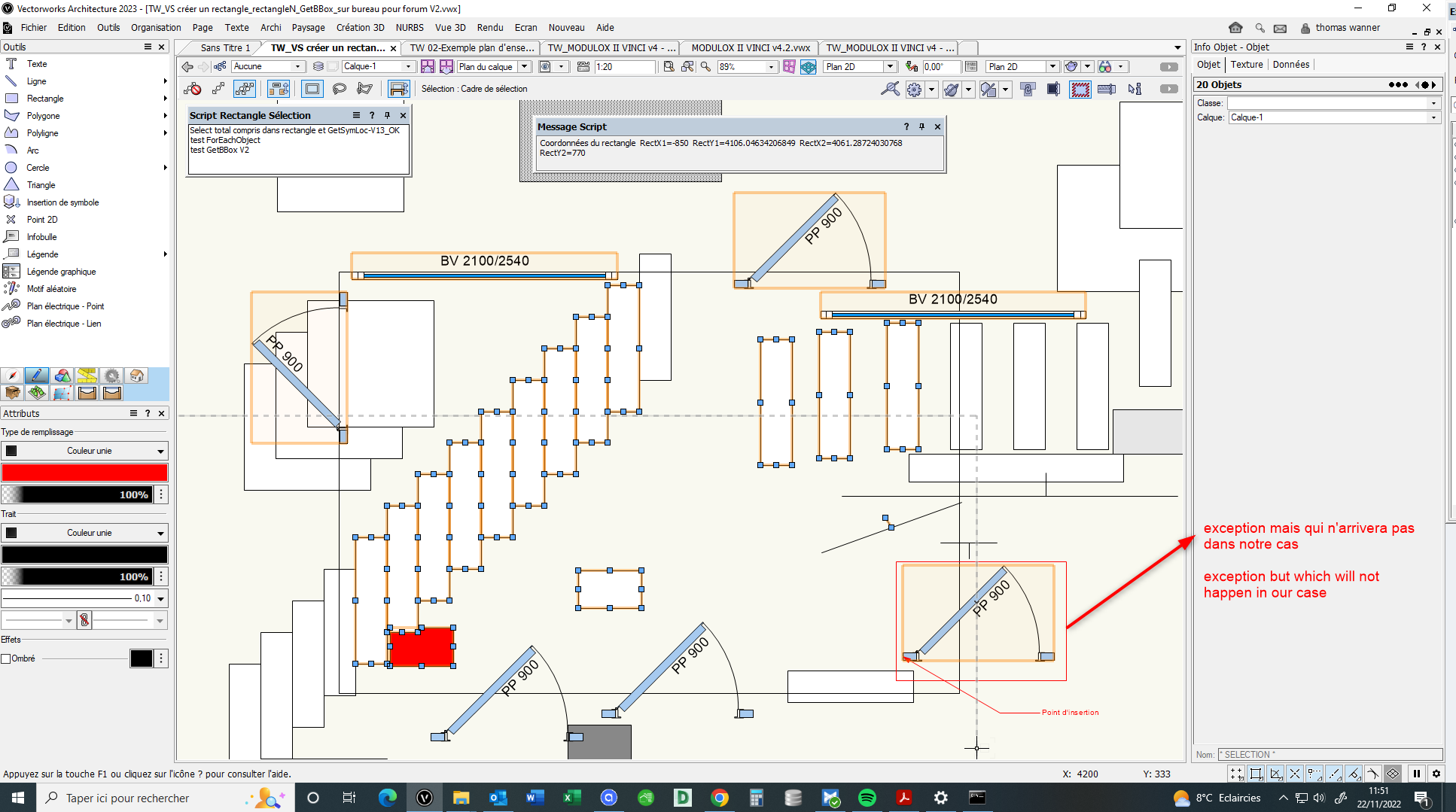Choose the Polygone tool icon
Screen dimensions: 1456x812
11,116
